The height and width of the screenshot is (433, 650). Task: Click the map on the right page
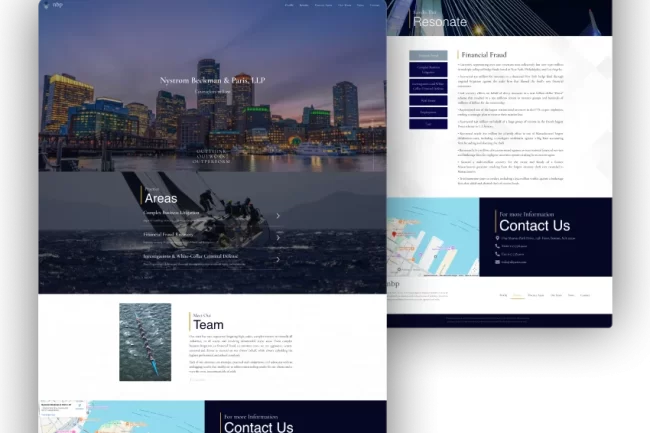click(432, 240)
